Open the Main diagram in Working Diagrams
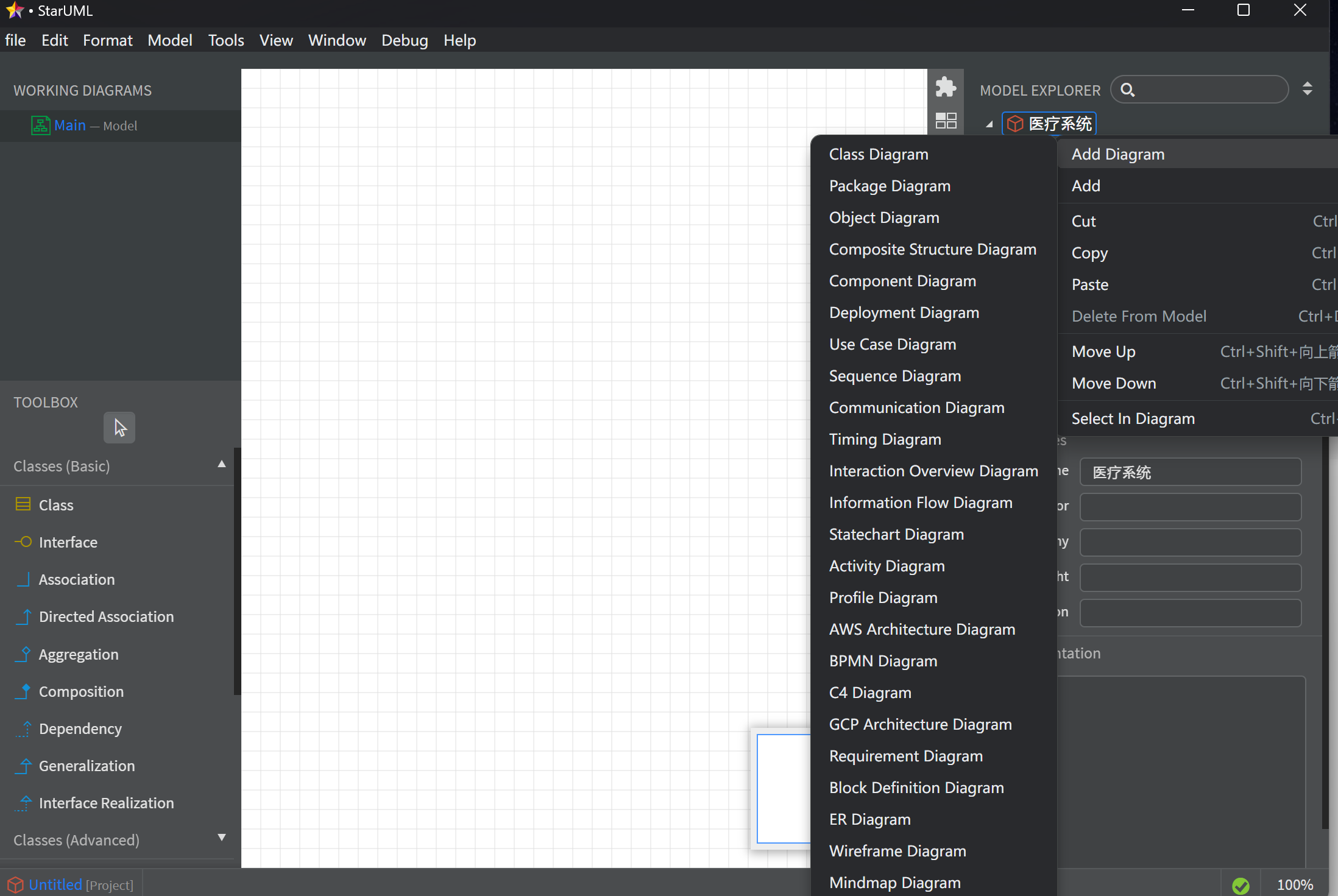 coord(69,125)
